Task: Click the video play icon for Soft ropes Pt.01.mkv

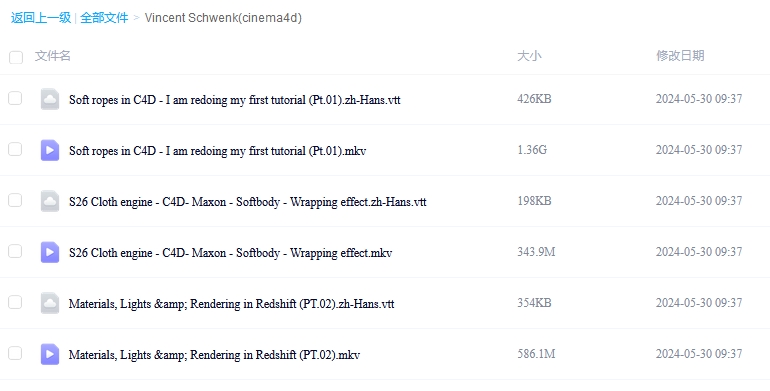Action: pyautogui.click(x=50, y=150)
